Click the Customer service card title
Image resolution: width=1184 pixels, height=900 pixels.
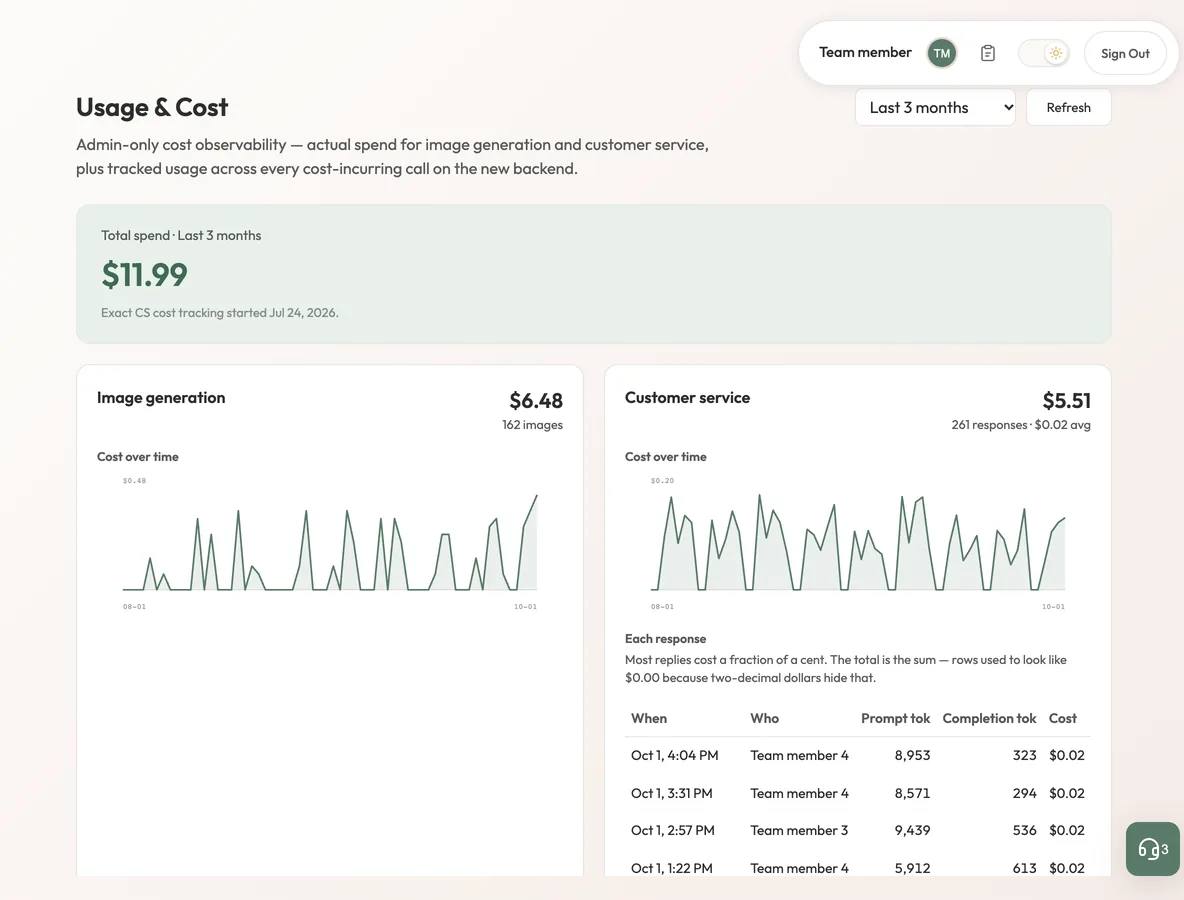click(687, 398)
